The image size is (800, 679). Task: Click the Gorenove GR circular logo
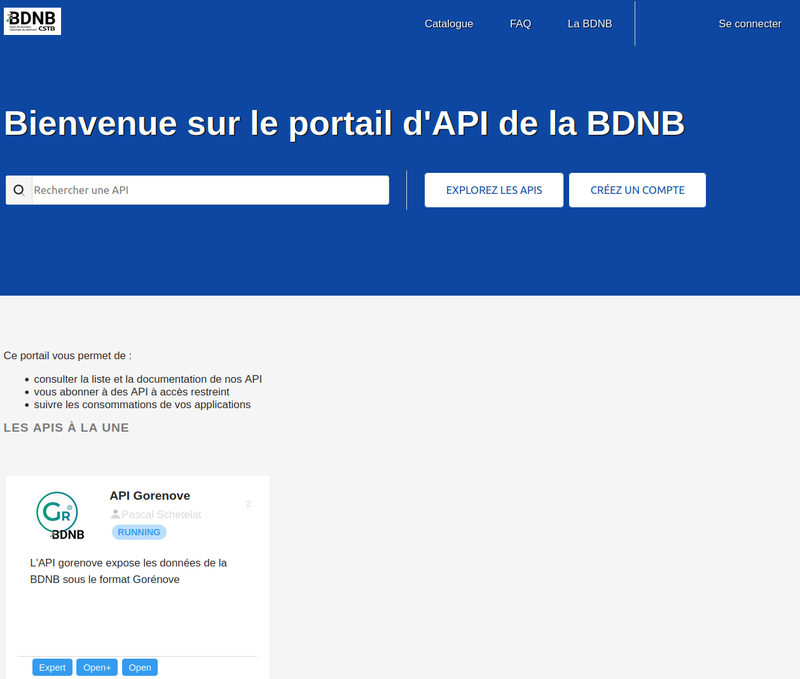[x=57, y=512]
